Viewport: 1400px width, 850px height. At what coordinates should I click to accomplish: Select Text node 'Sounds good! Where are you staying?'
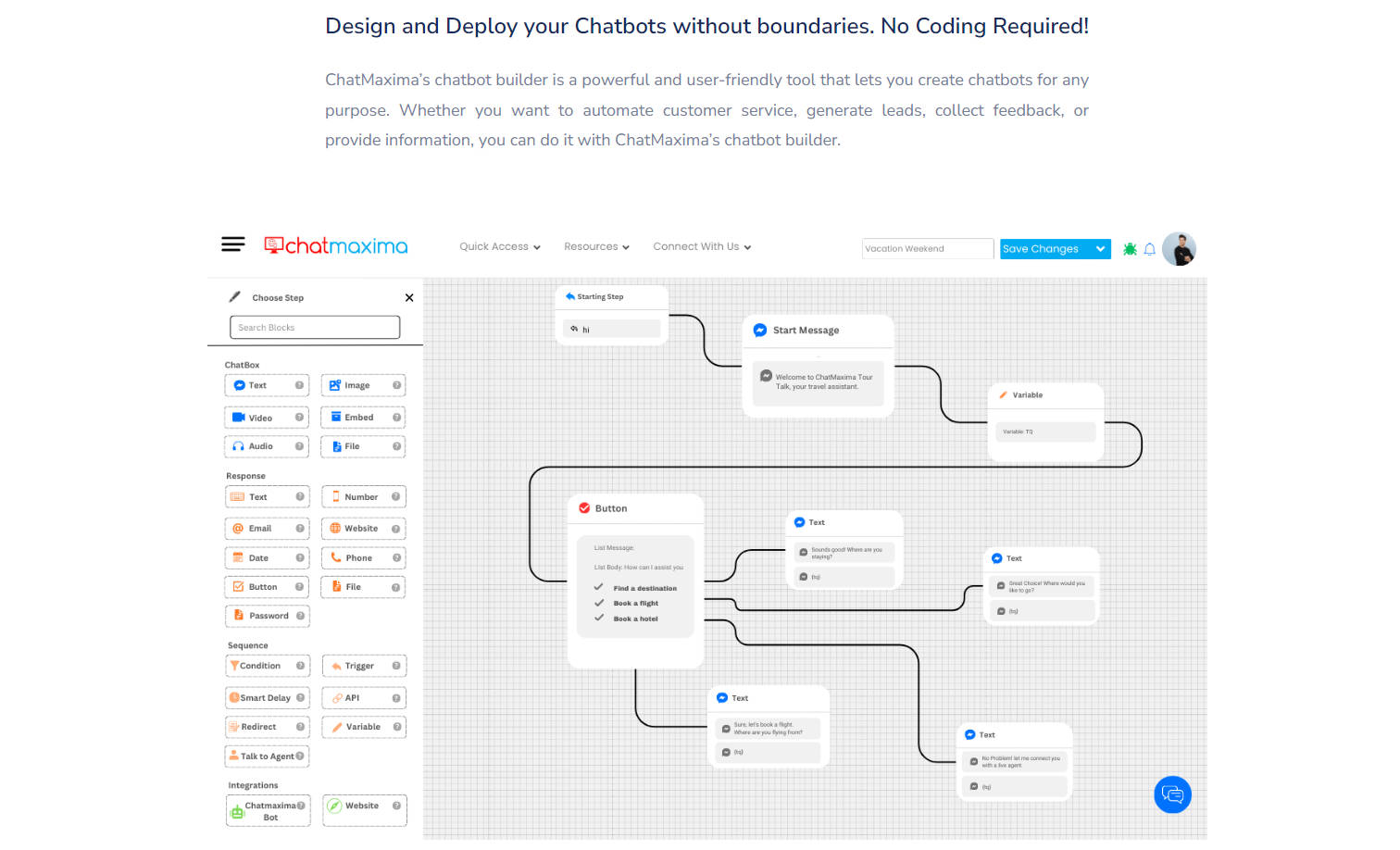[x=844, y=549]
